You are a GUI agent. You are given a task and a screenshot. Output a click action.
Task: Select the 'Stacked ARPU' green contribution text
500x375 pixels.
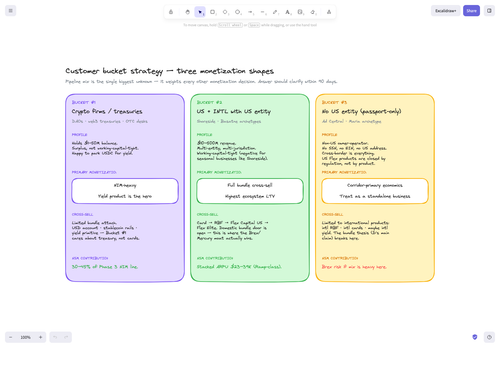[239, 267]
